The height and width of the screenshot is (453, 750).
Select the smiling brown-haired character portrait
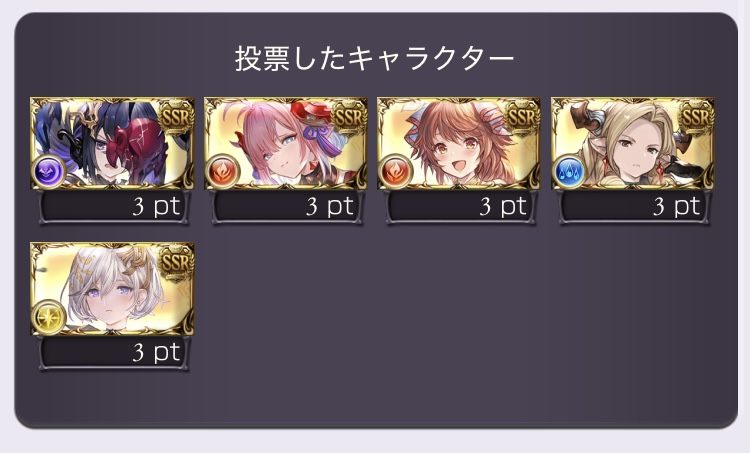(x=459, y=143)
